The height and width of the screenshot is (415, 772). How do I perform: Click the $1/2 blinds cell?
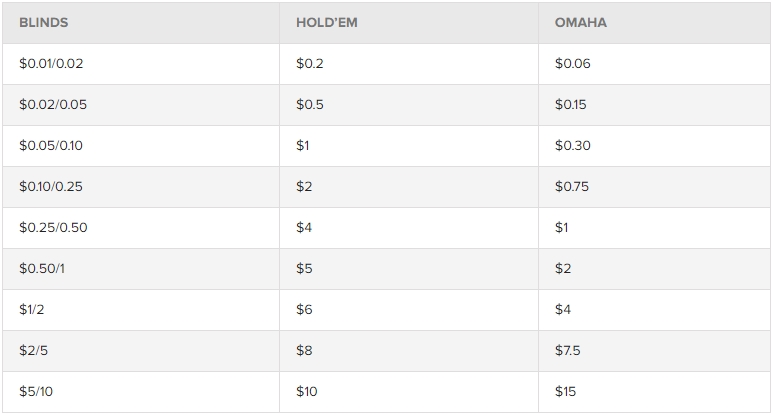coord(32,310)
